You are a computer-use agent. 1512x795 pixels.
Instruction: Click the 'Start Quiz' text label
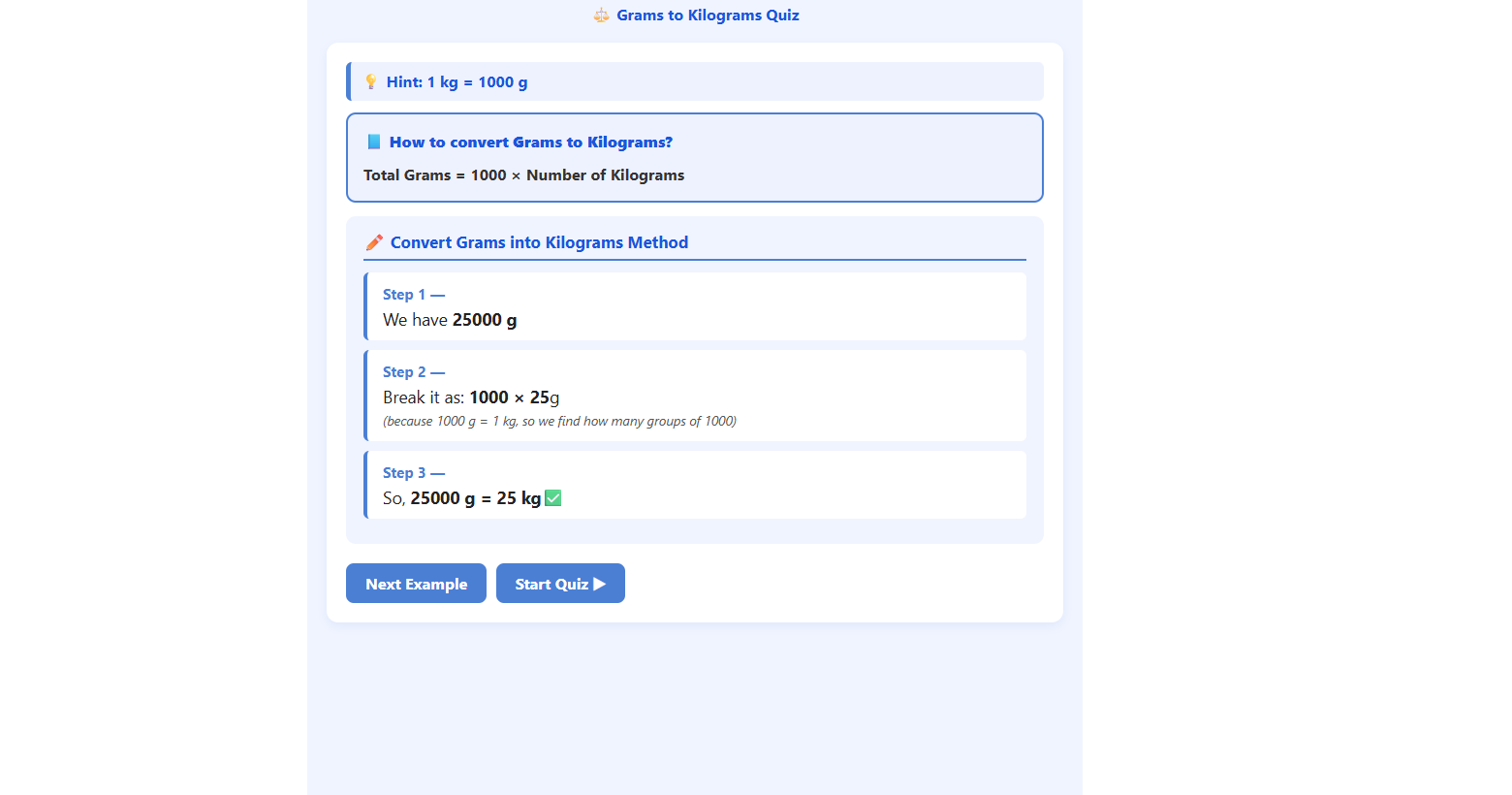pyautogui.click(x=551, y=584)
